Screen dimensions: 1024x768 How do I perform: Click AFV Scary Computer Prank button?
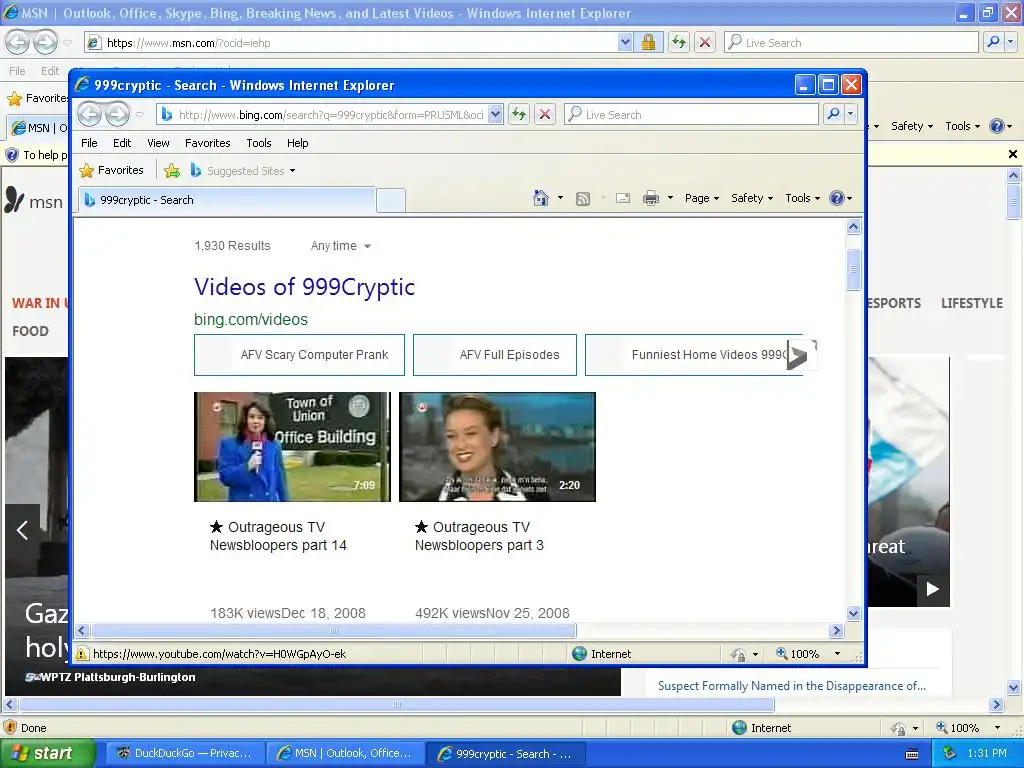(299, 355)
